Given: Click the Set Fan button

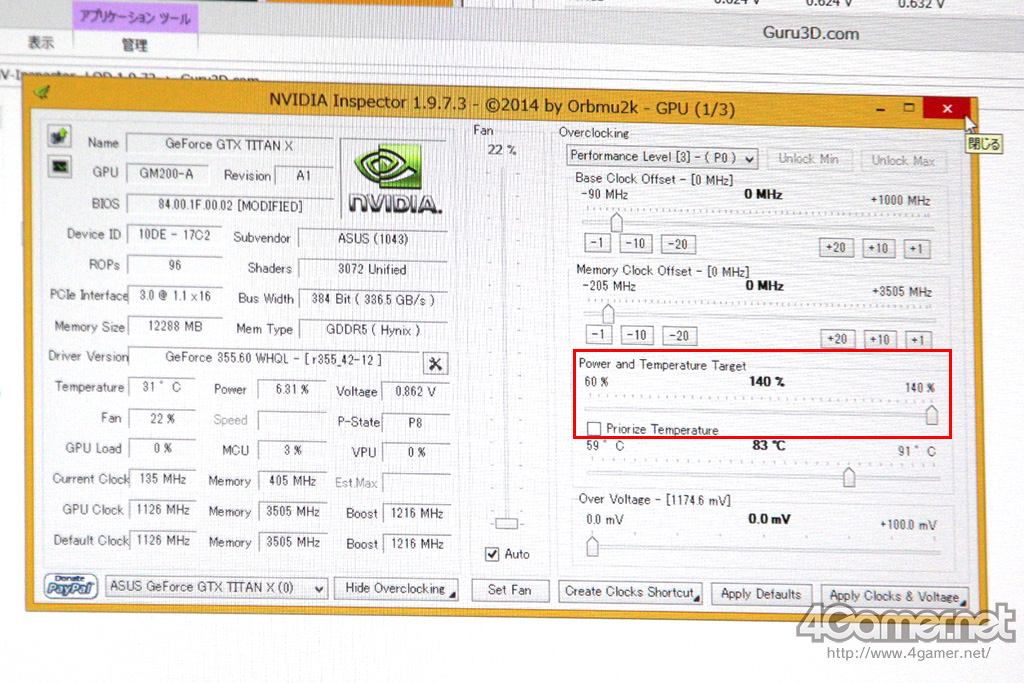Looking at the screenshot, I should point(509,590).
